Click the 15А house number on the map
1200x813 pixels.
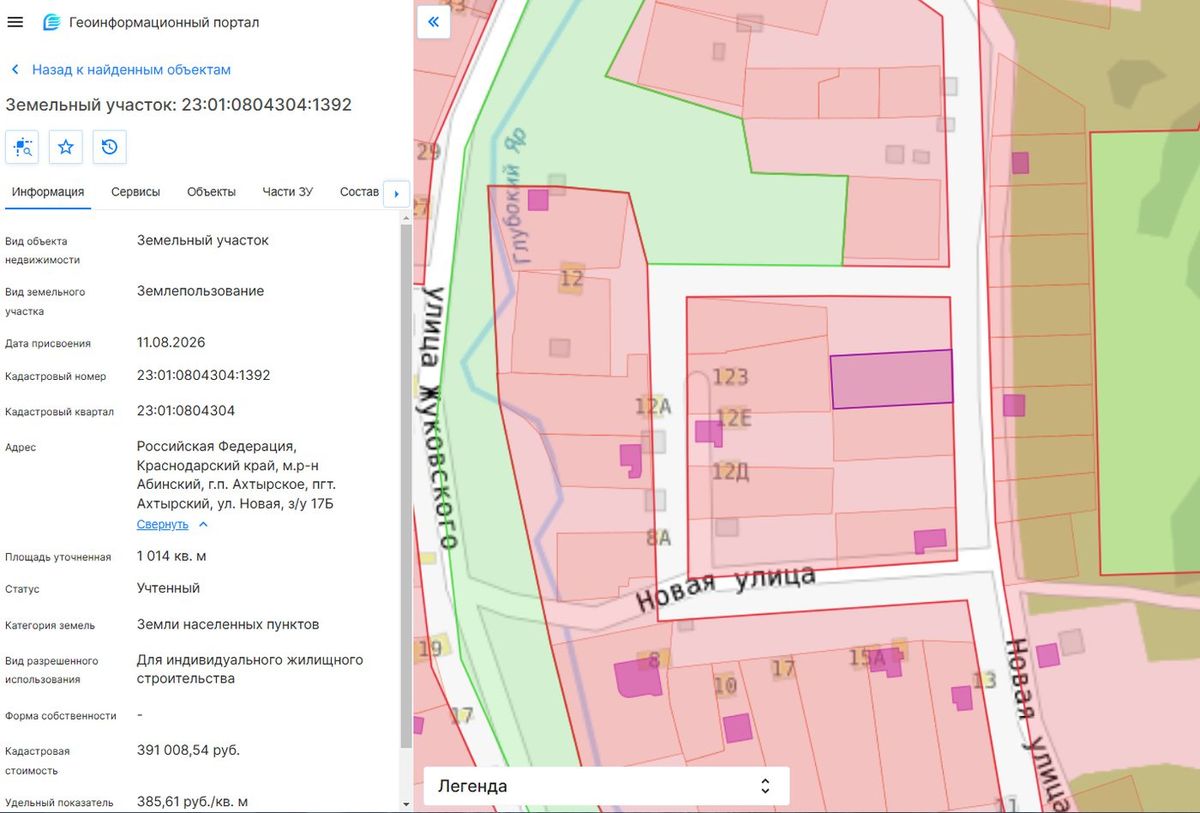tap(868, 657)
